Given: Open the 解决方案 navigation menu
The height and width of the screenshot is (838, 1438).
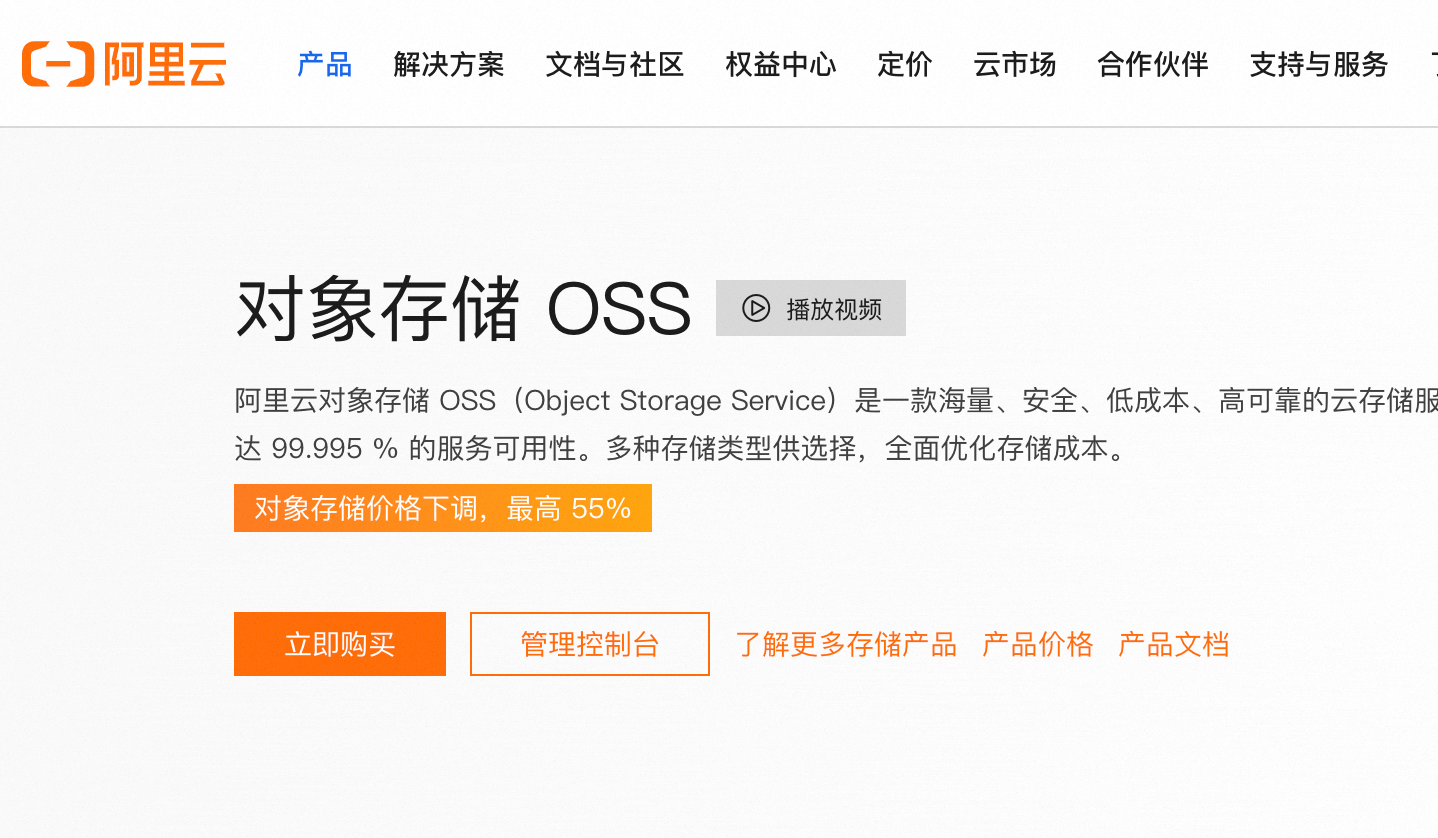Looking at the screenshot, I should pyautogui.click(x=449, y=65).
